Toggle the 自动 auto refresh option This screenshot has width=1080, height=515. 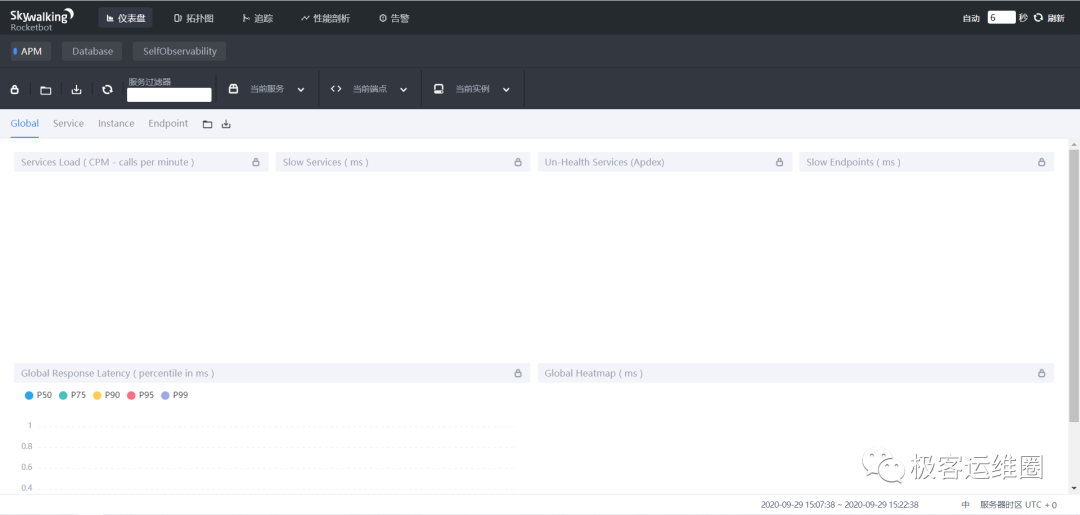tap(971, 18)
